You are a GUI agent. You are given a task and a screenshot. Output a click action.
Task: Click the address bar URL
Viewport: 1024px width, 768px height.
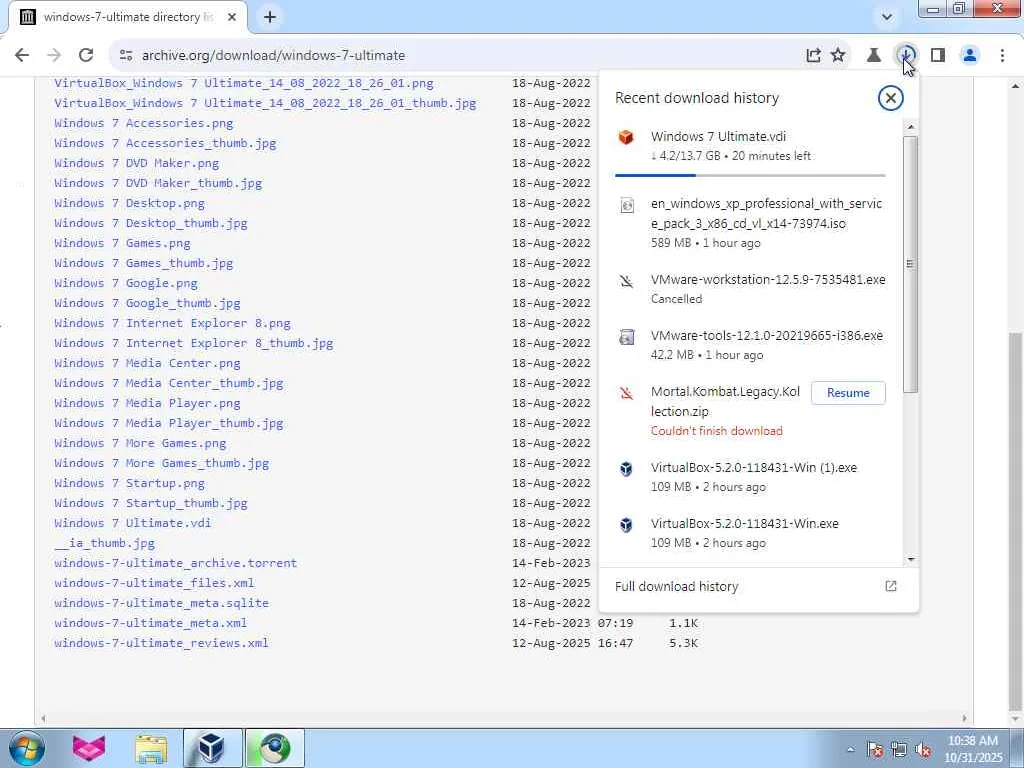click(273, 56)
